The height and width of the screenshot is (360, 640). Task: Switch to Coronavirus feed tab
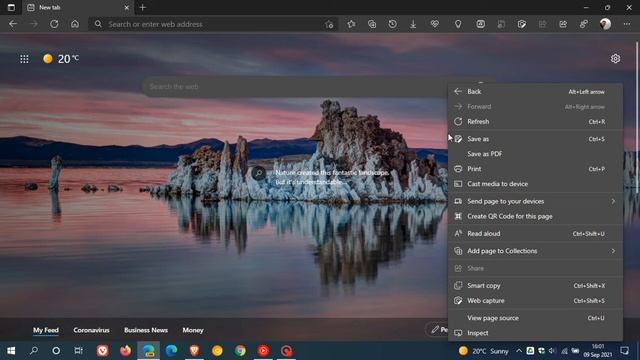click(x=91, y=330)
